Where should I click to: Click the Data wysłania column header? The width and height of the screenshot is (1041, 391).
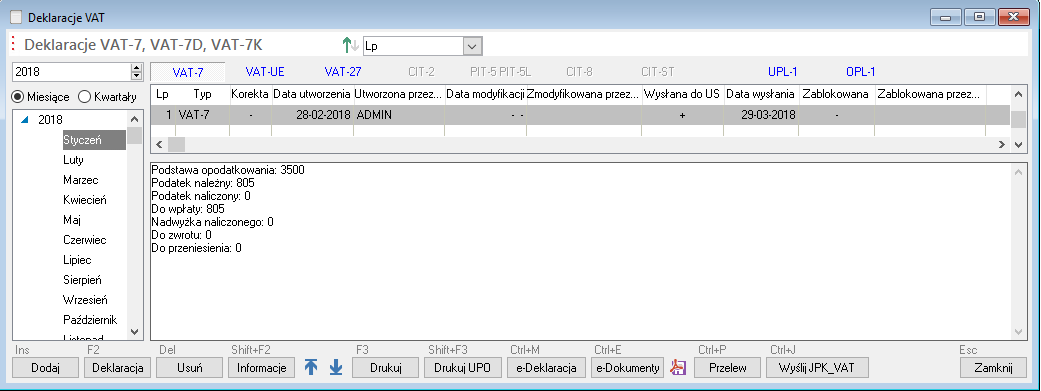pyautogui.click(x=761, y=95)
